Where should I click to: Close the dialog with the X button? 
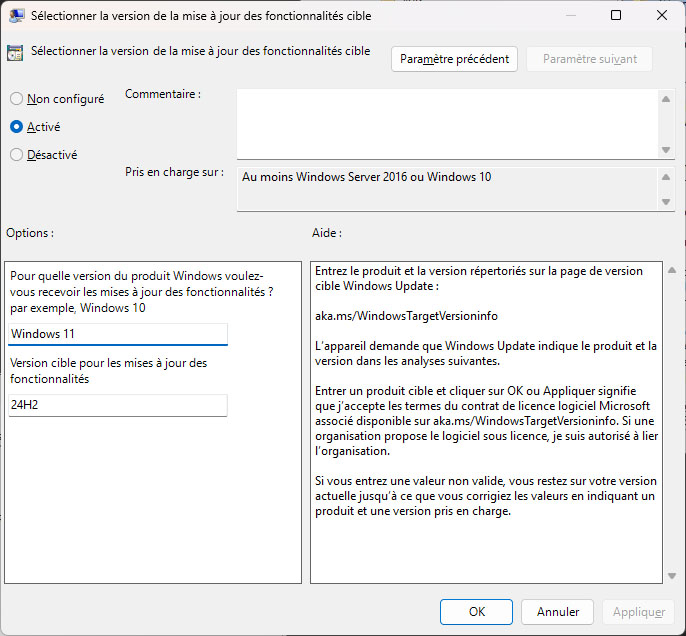[x=662, y=15]
